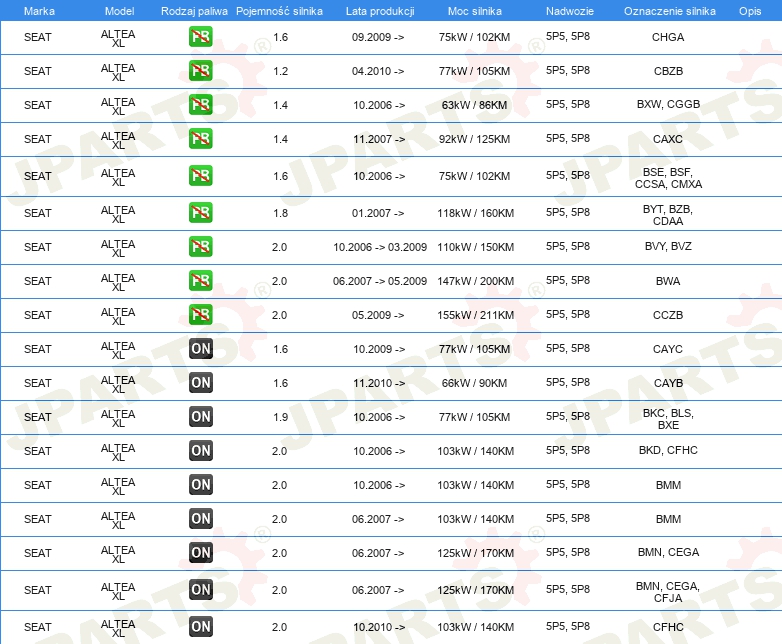The width and height of the screenshot is (782, 644).
Task: Click the ON diesel icon in the 10.2006 BMM row
Action: pos(200,484)
